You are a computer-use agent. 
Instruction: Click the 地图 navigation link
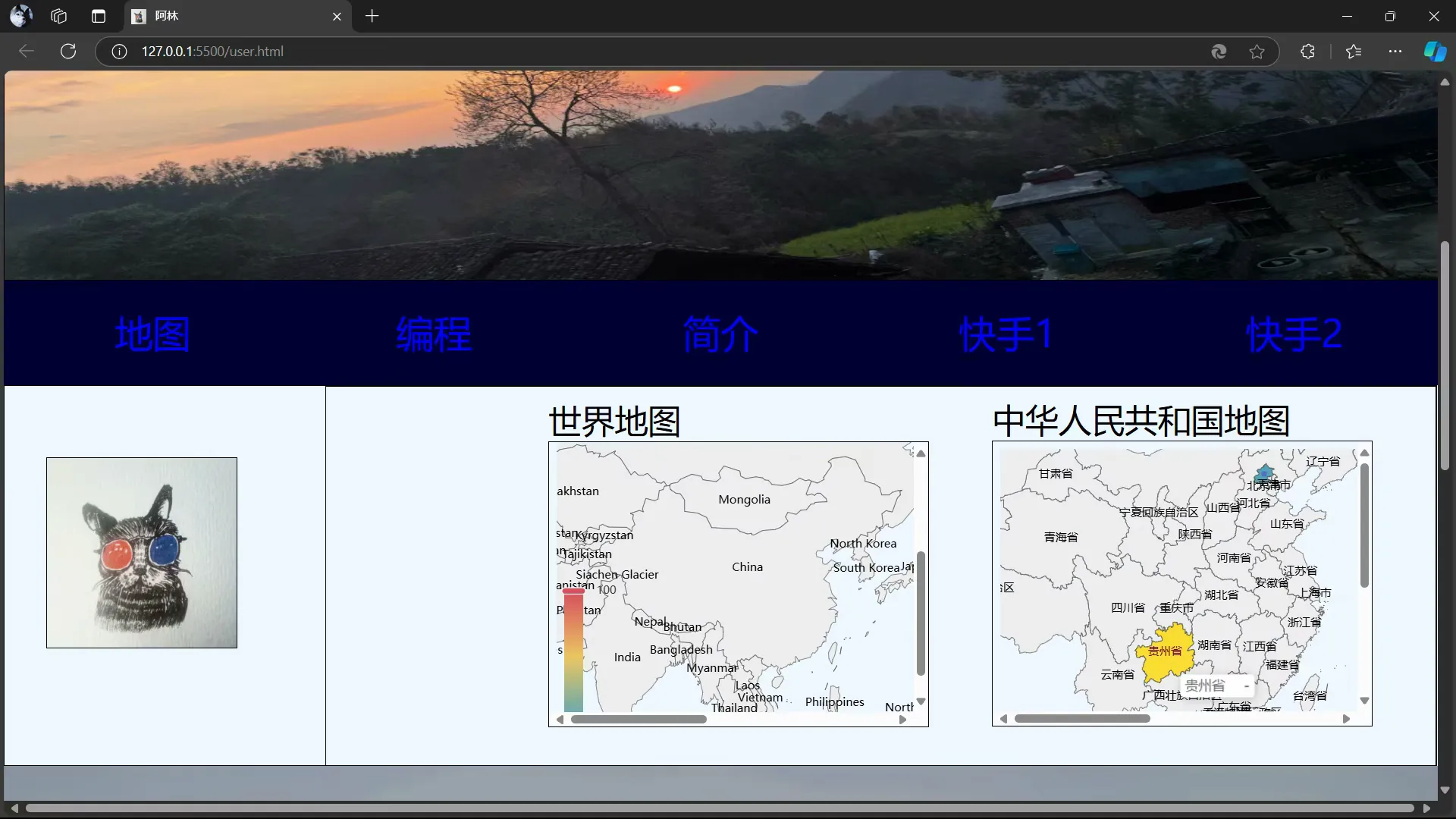(x=152, y=334)
